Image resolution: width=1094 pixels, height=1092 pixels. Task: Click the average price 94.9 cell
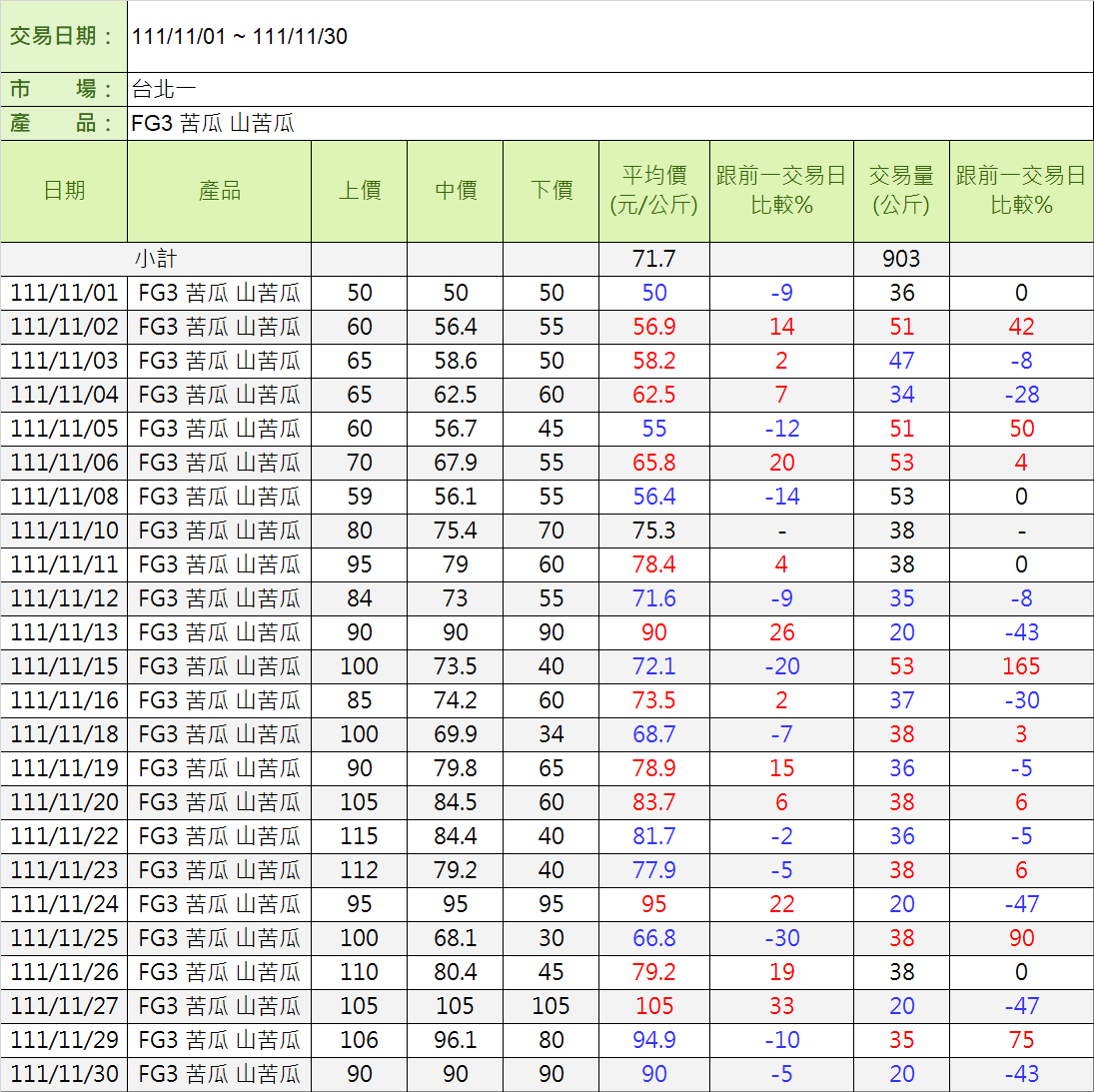653,1040
